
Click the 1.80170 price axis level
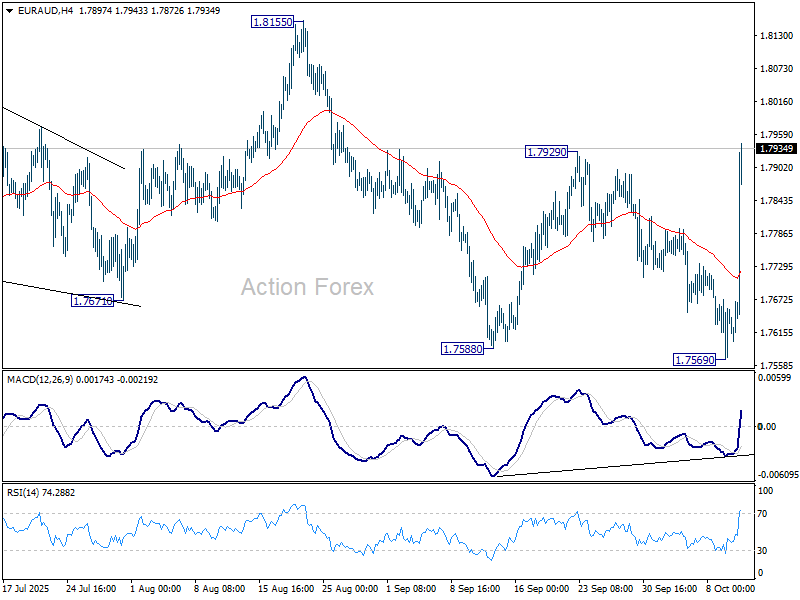[x=776, y=102]
